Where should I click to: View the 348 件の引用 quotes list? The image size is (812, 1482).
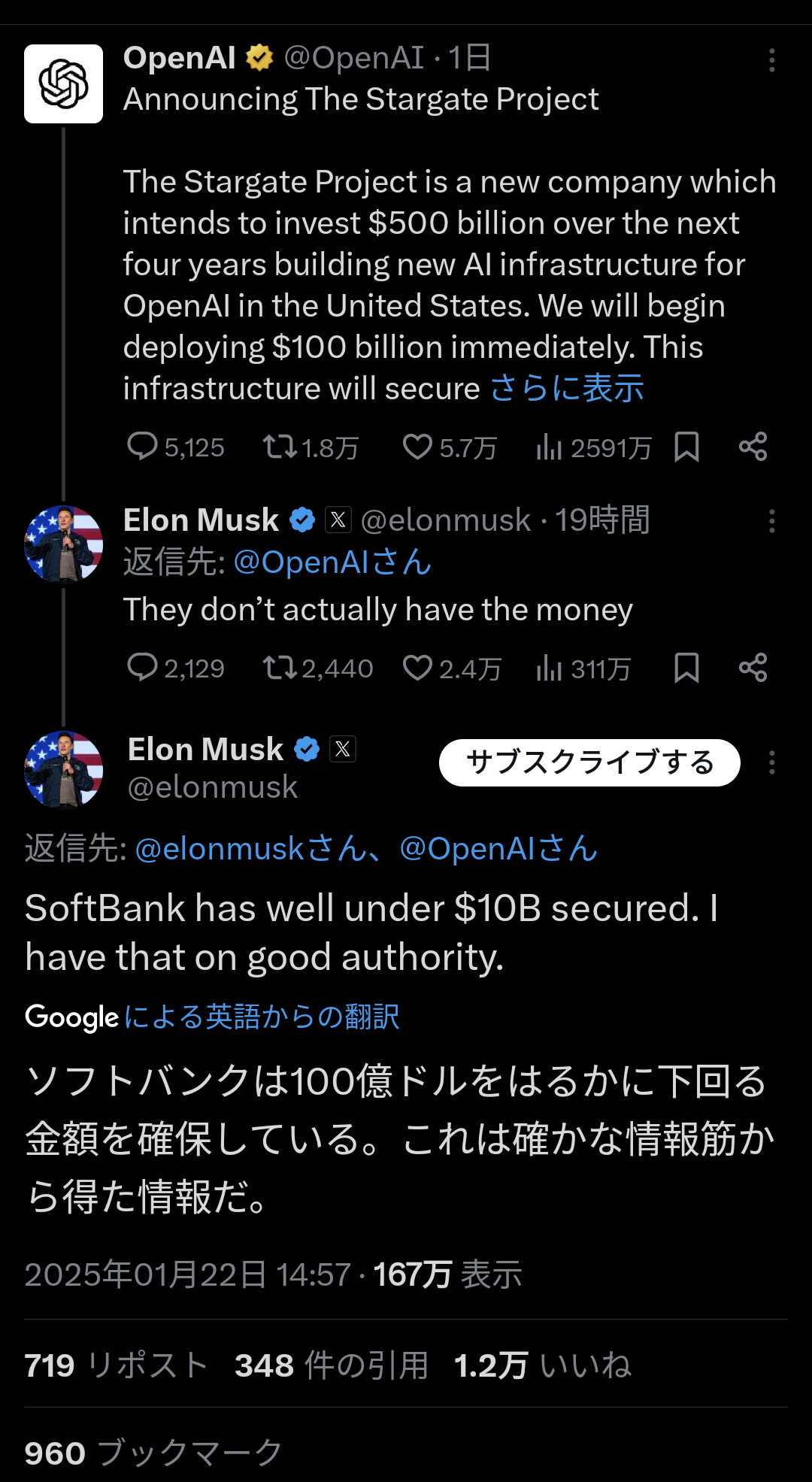331,1365
